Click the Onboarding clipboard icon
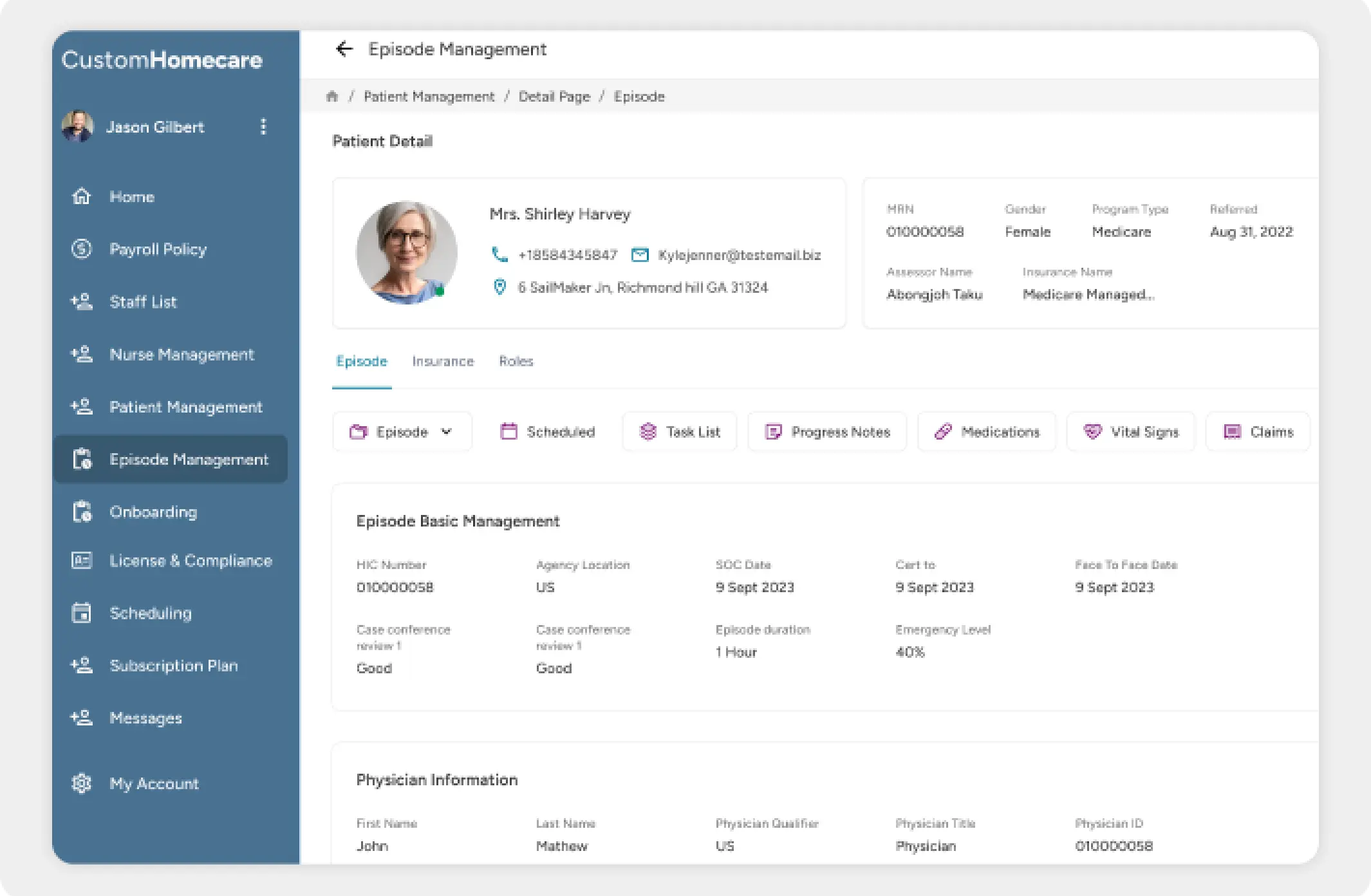Viewport: 1371px width, 896px height. click(x=82, y=512)
